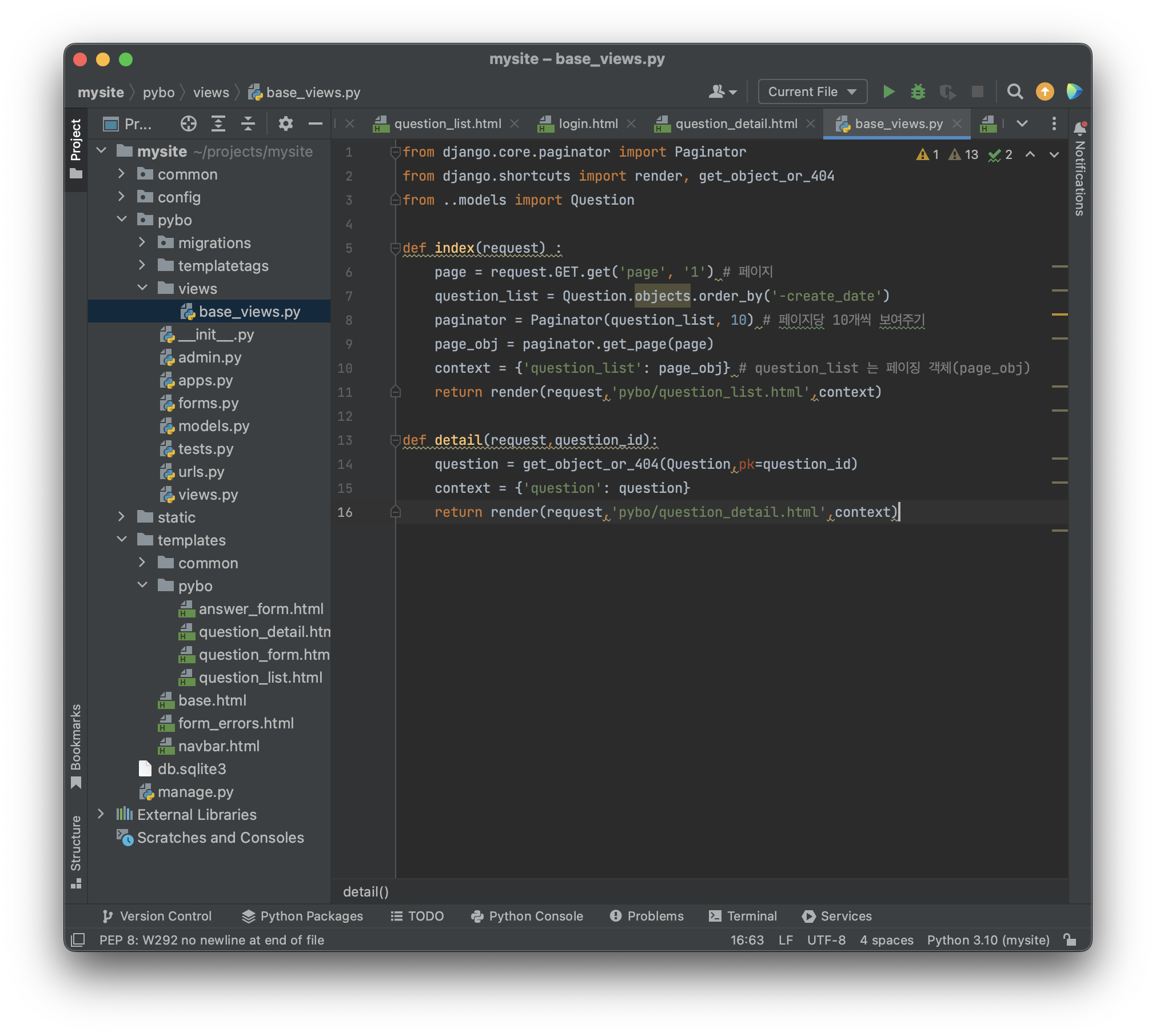
Task: Click the Select Opened File crosshair icon
Action: point(188,123)
